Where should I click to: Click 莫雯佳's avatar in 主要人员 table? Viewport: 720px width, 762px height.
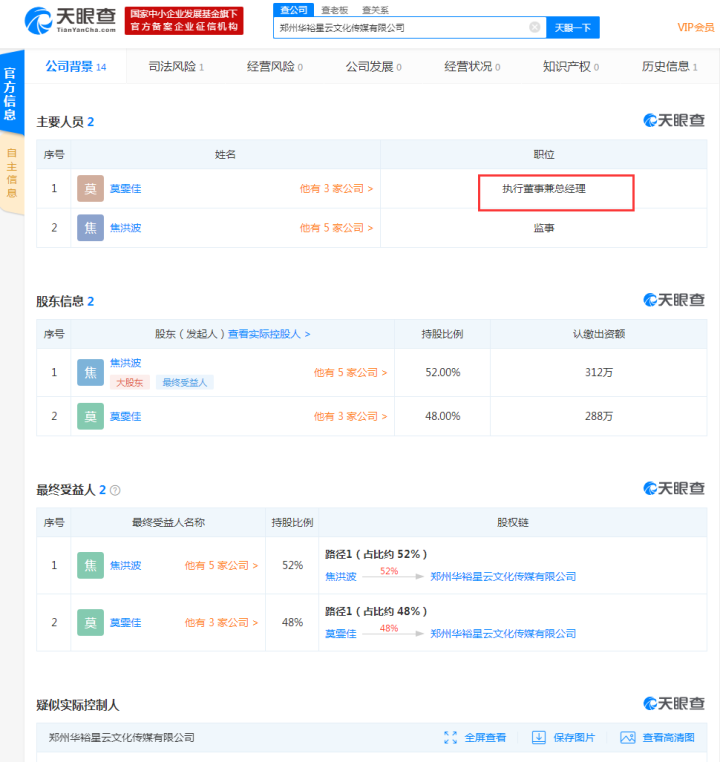90,189
